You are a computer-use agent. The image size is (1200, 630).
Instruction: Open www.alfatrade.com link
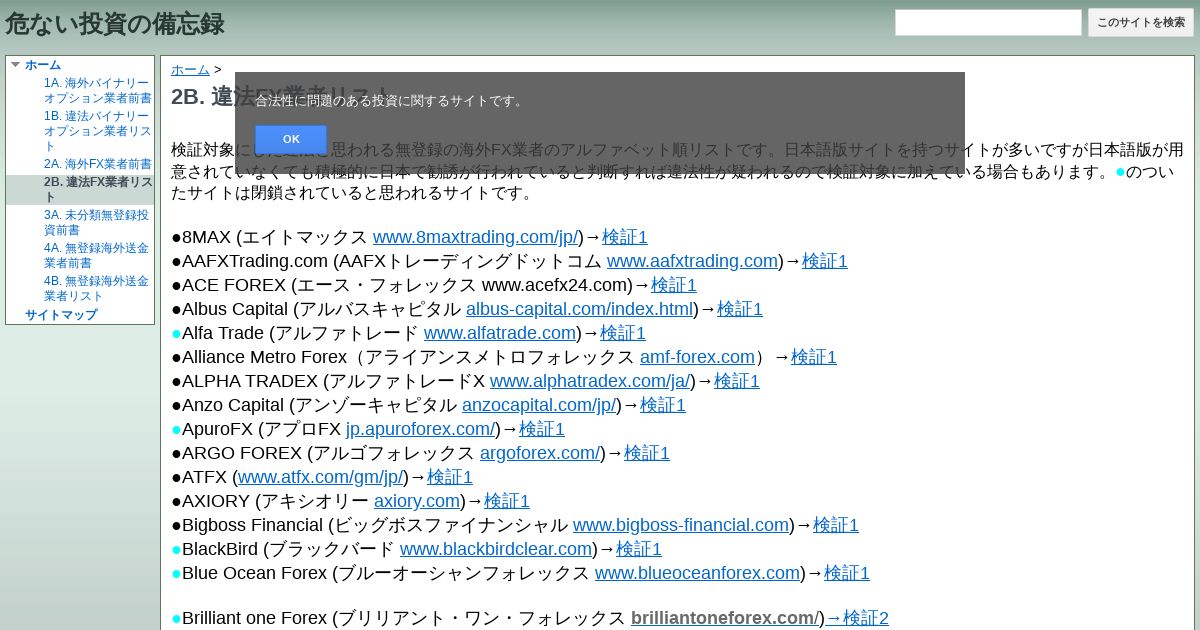(x=500, y=333)
